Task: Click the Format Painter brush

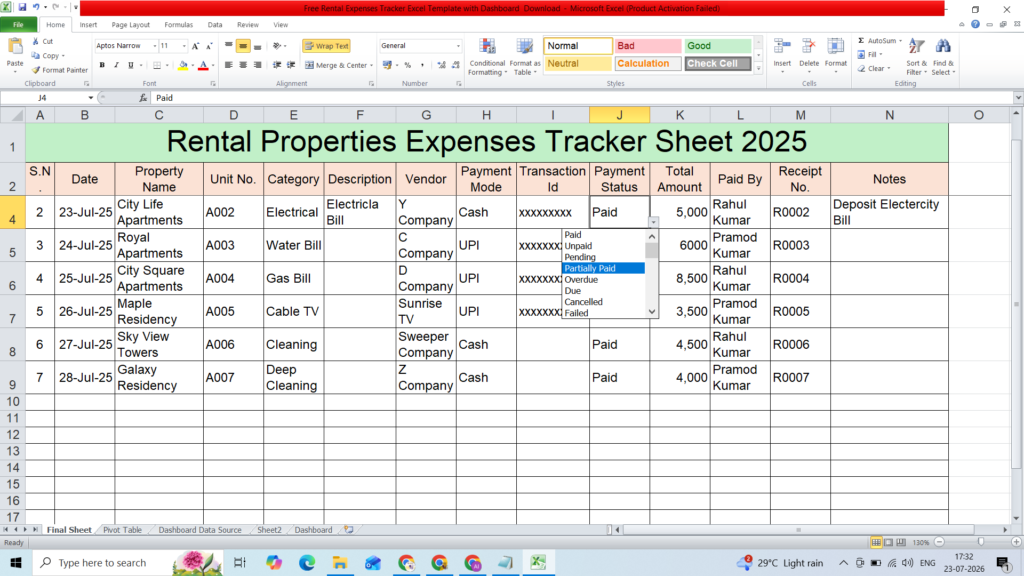Action: pyautogui.click(x=36, y=70)
